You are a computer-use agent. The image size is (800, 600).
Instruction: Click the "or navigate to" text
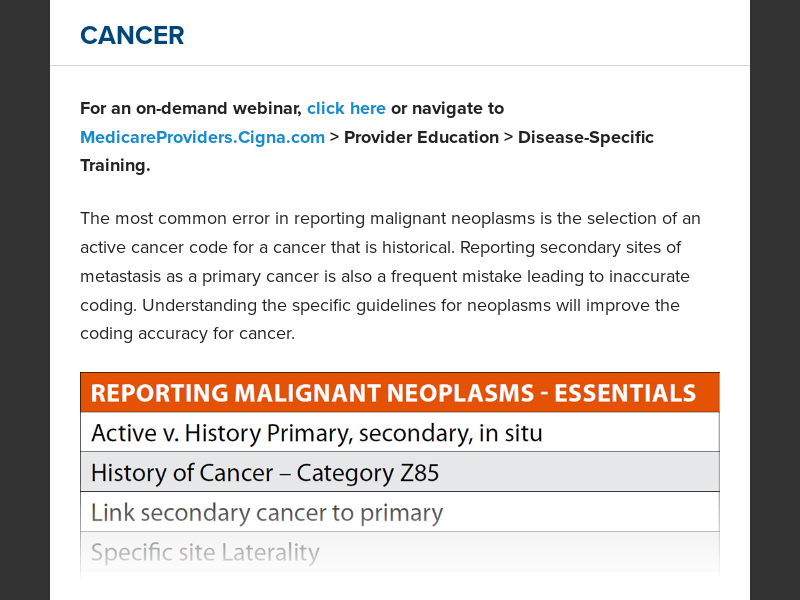click(x=447, y=108)
